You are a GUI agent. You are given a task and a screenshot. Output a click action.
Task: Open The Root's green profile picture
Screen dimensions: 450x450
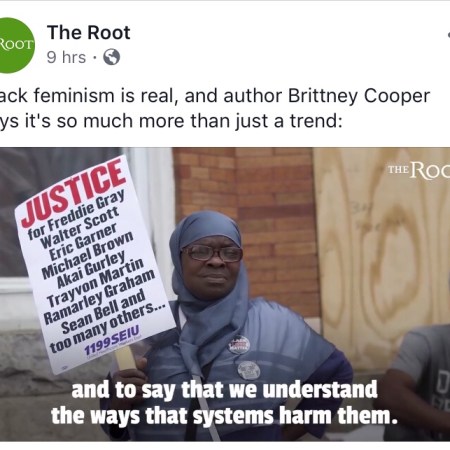pyautogui.click(x=15, y=45)
